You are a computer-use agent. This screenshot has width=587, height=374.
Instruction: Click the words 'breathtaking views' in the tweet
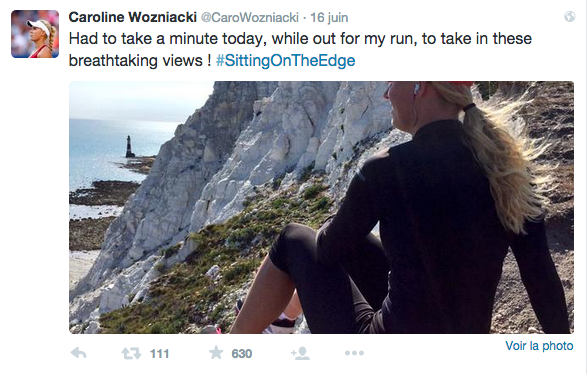136,60
